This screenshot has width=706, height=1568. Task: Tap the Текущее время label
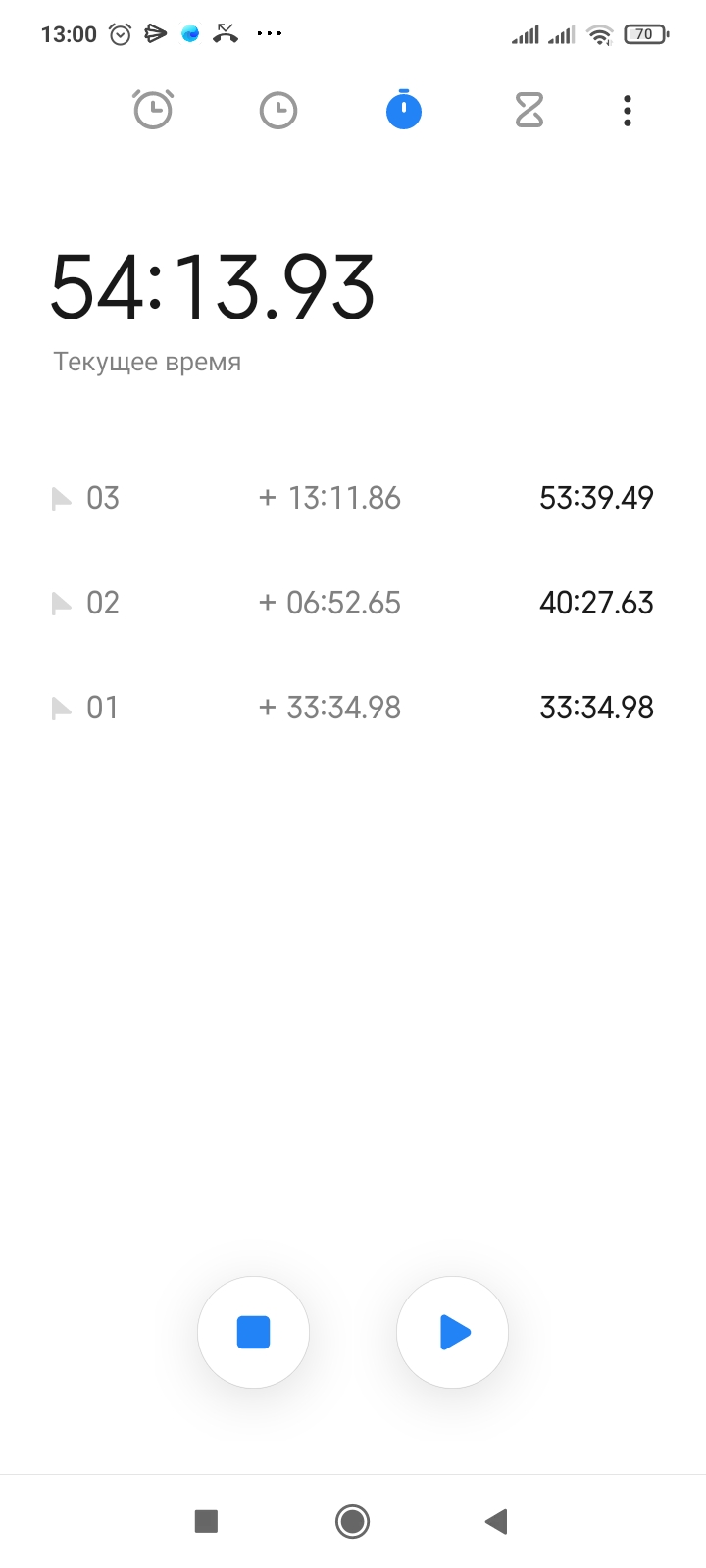(147, 362)
